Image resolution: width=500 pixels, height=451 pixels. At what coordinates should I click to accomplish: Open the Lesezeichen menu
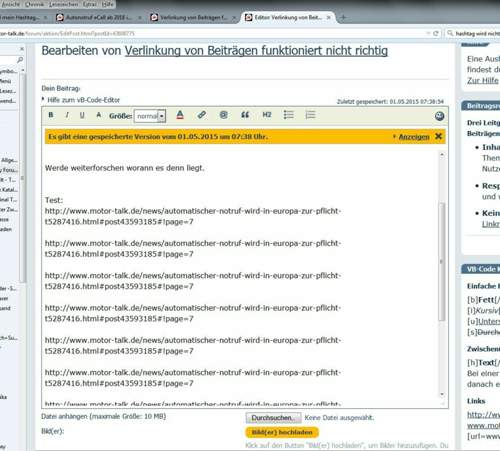63,4
